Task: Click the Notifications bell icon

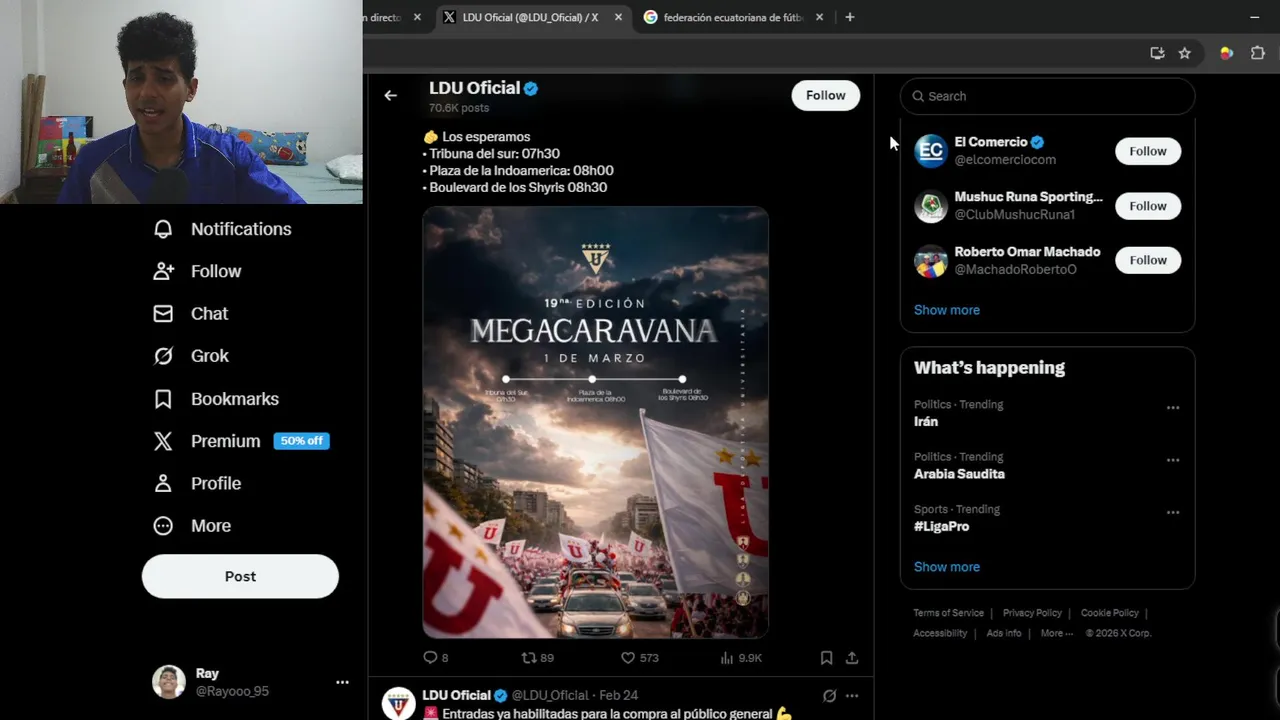Action: (163, 229)
